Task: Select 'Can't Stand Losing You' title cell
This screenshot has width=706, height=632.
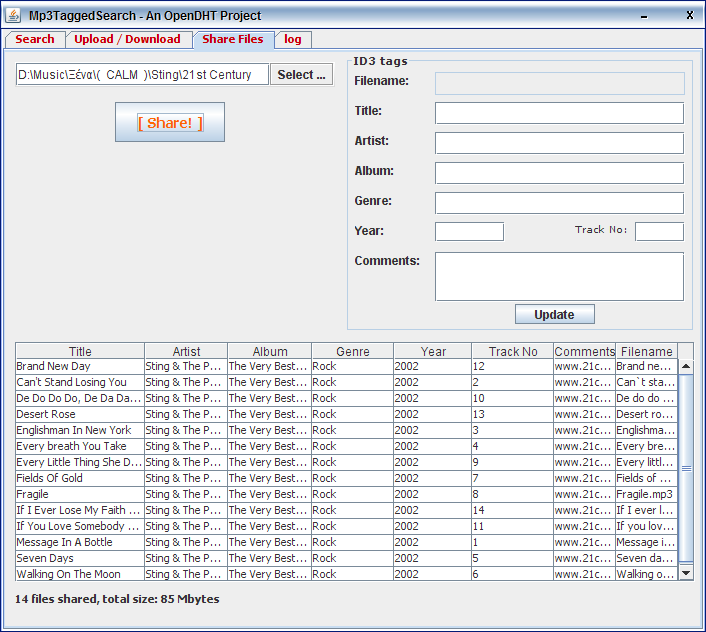Action: click(x=80, y=382)
